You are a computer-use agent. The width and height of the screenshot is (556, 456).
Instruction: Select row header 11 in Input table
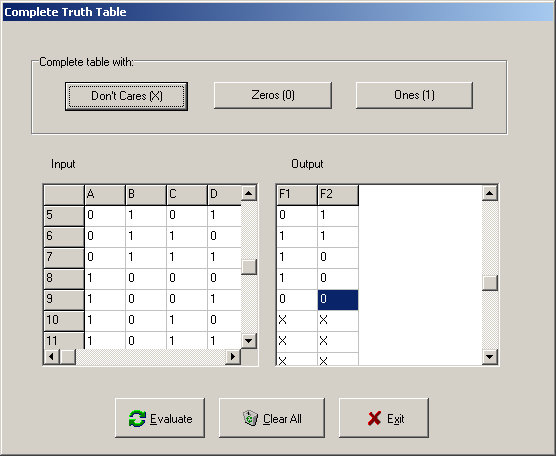tap(64, 340)
